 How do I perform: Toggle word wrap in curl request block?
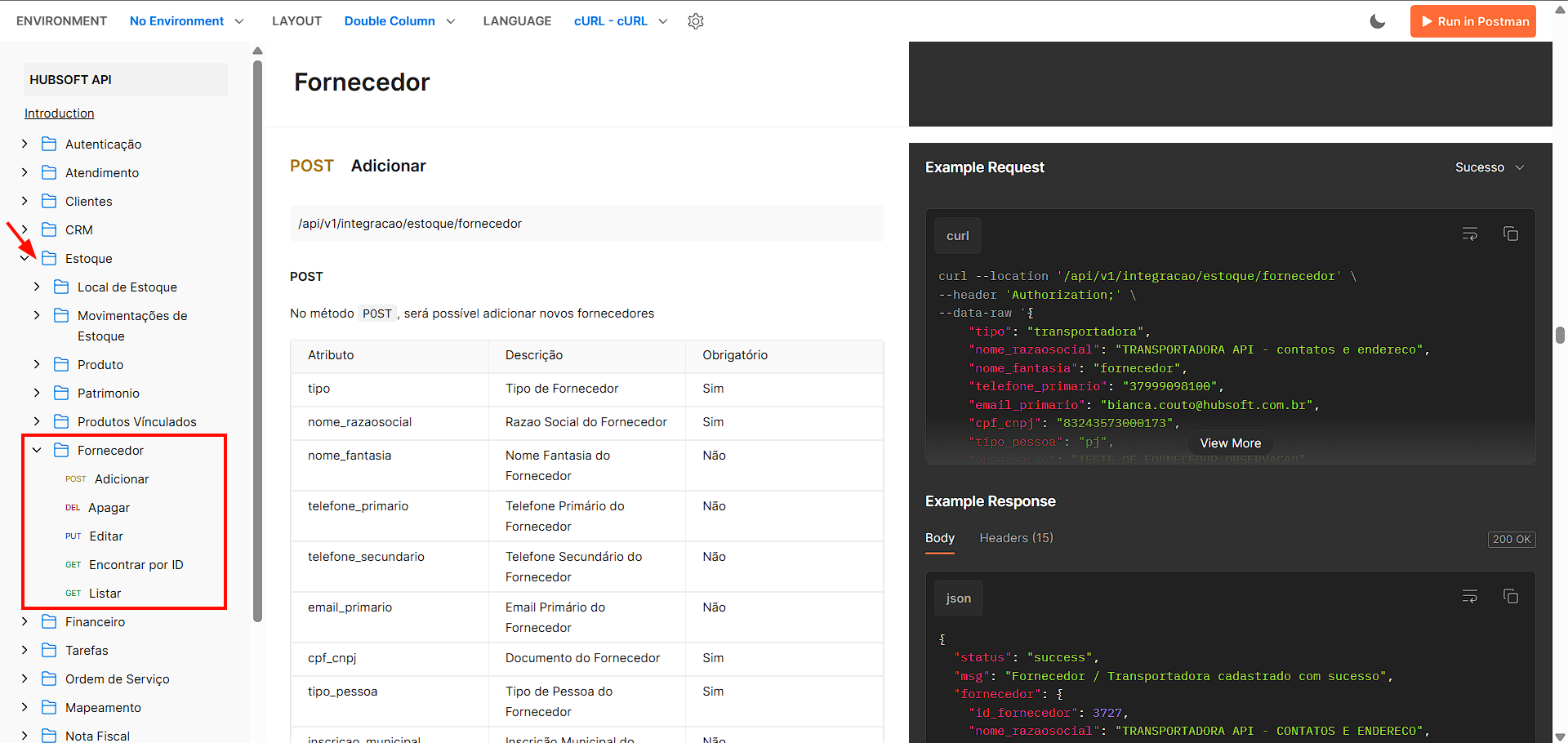[x=1470, y=234]
